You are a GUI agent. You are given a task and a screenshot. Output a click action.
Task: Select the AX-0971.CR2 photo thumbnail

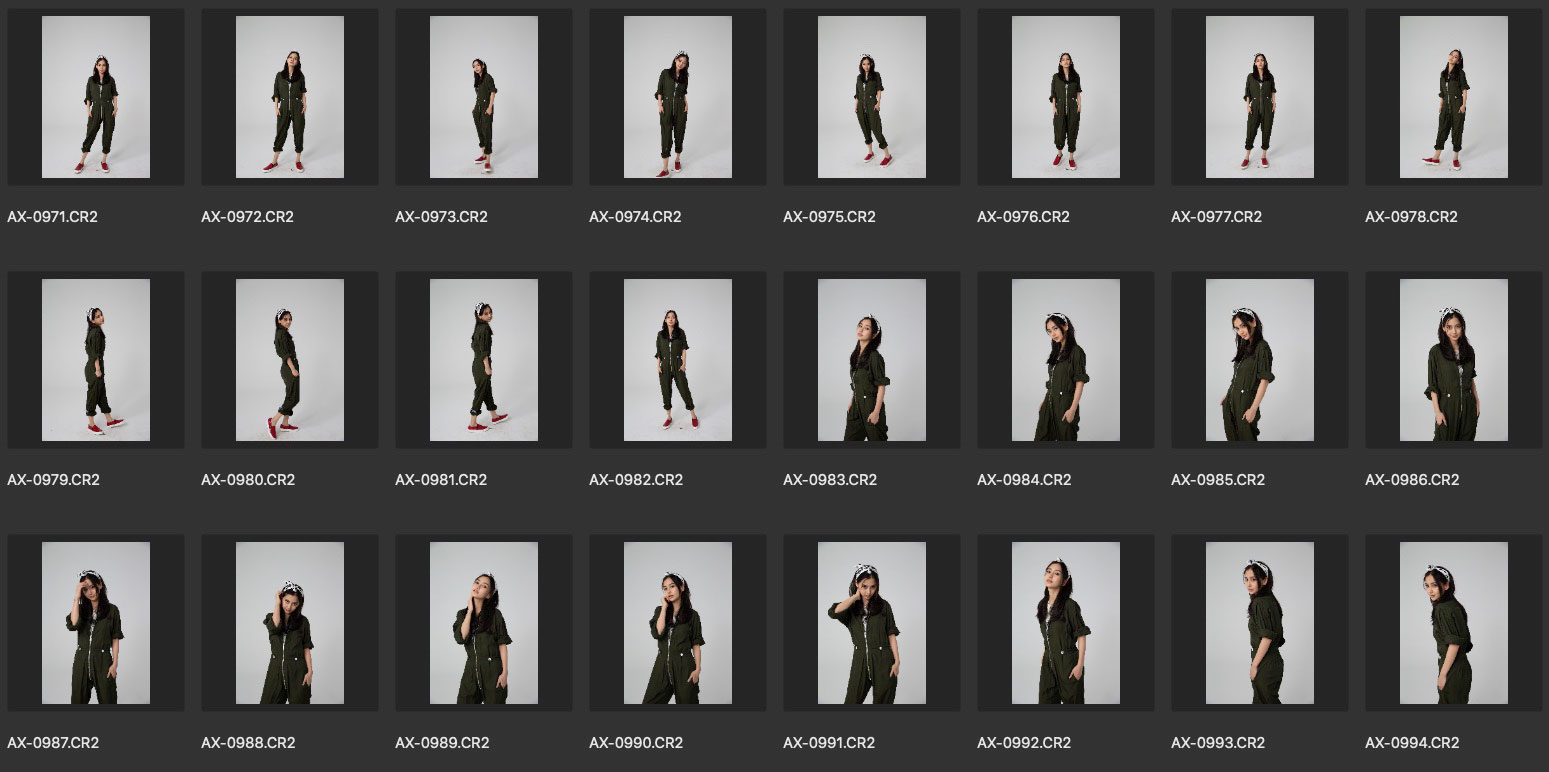pyautogui.click(x=96, y=97)
